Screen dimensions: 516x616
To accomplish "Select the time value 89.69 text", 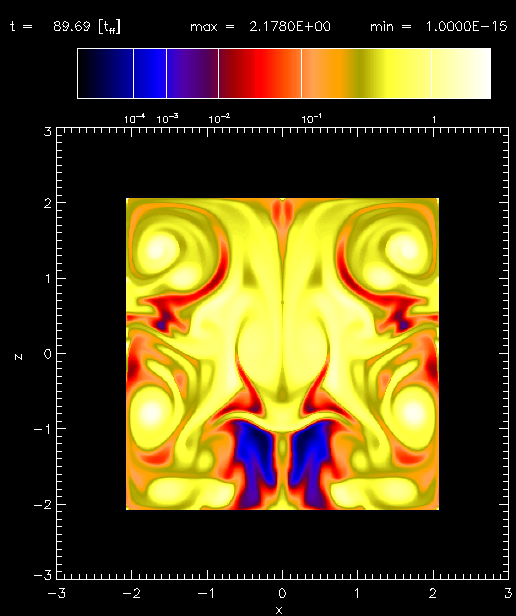I will pyautogui.click(x=71, y=27).
